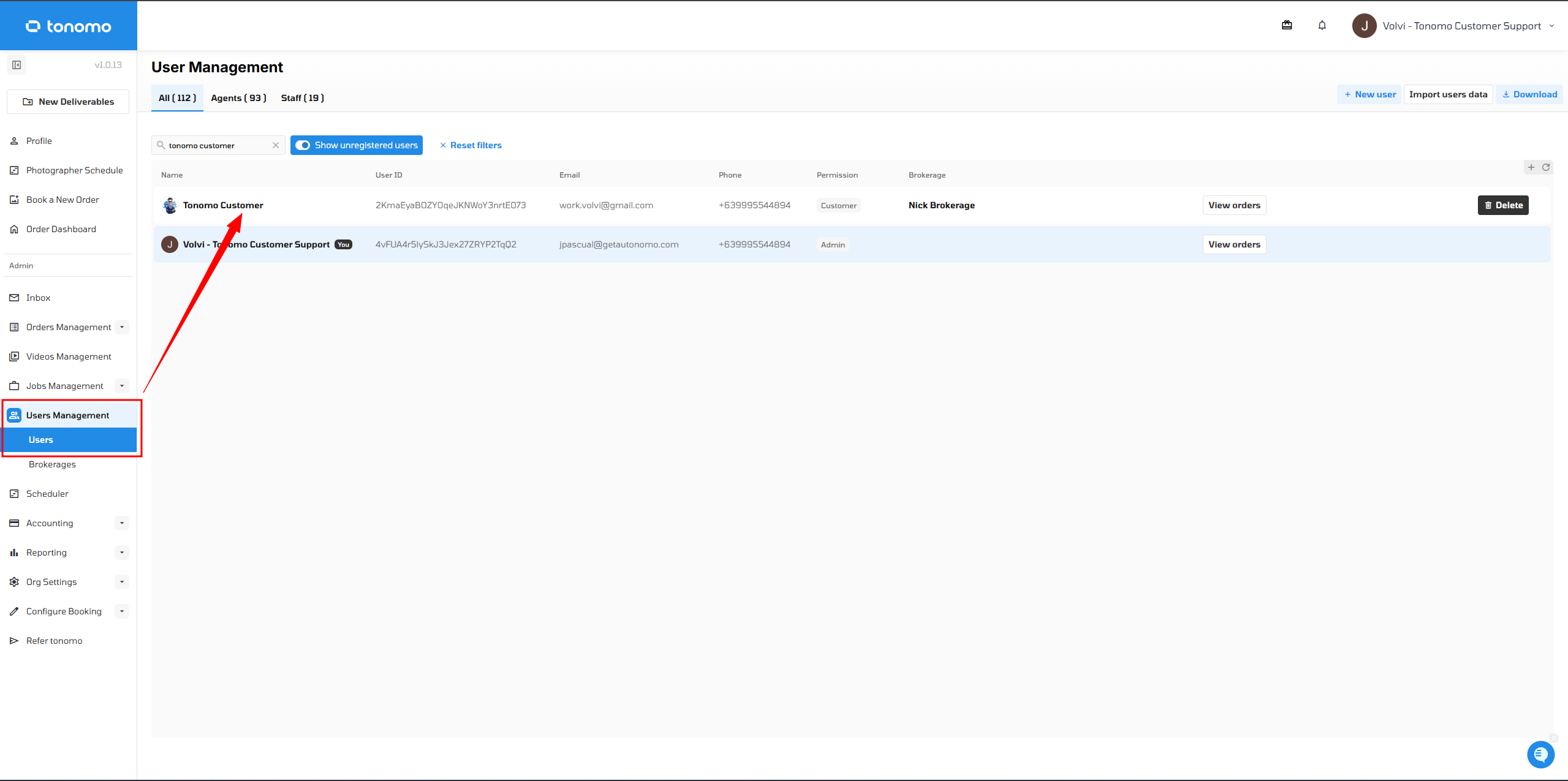The width and height of the screenshot is (1568, 781).
Task: Click the tonomo logo
Action: 69,26
